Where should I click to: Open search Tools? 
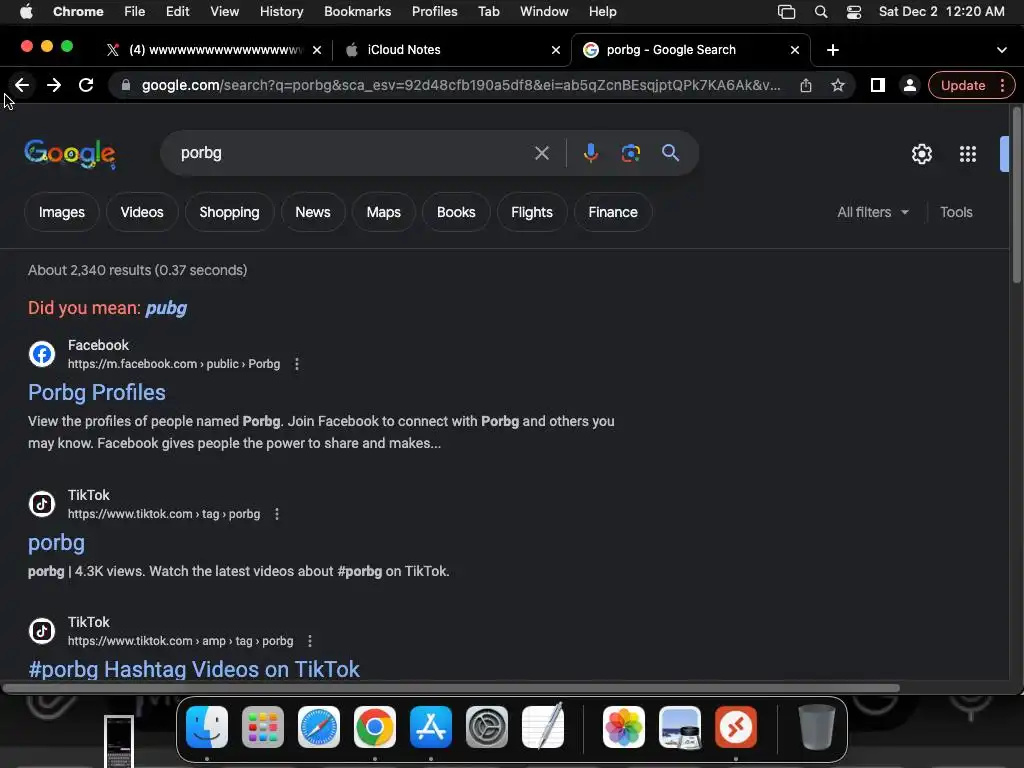(956, 212)
